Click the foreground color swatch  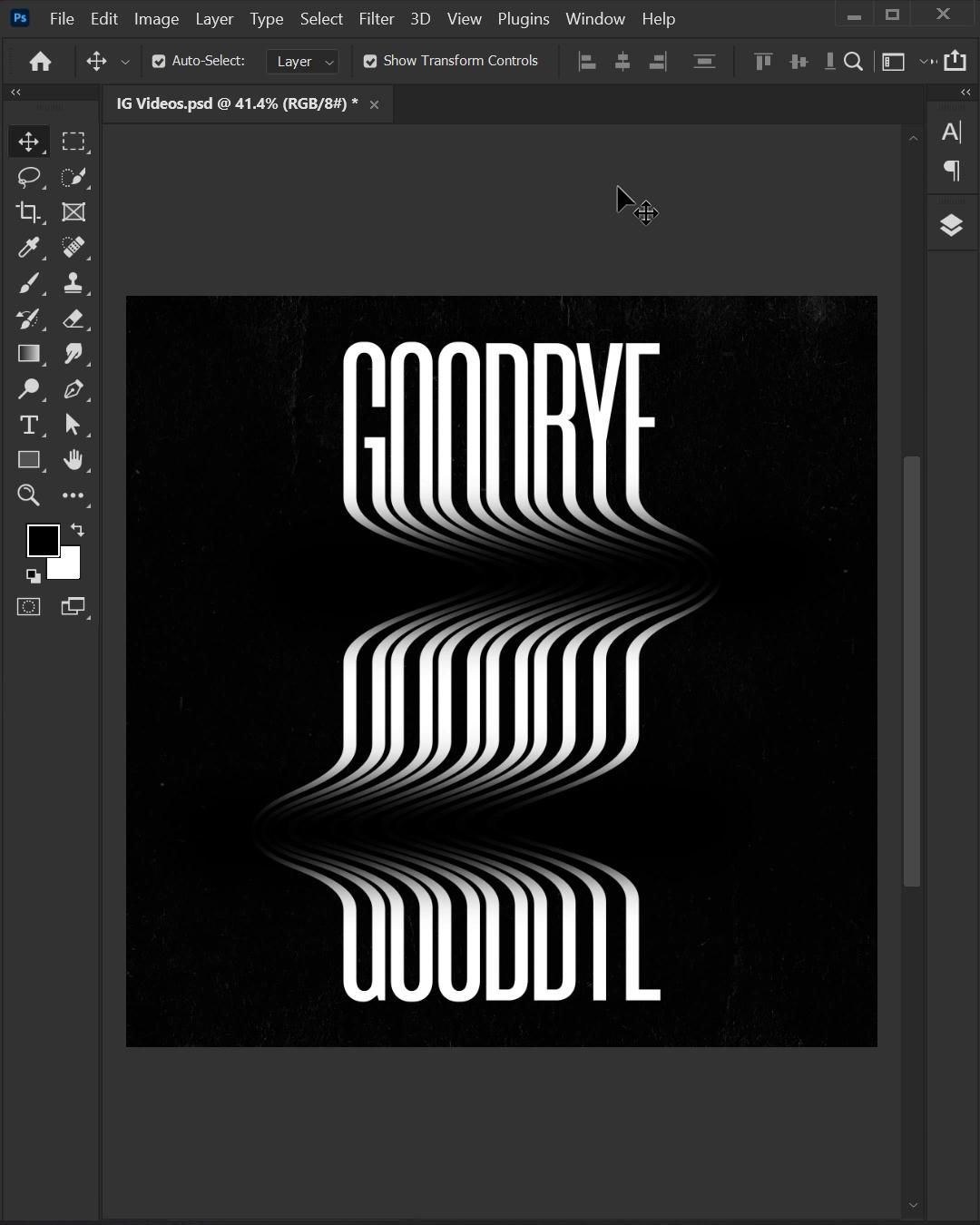[x=42, y=541]
